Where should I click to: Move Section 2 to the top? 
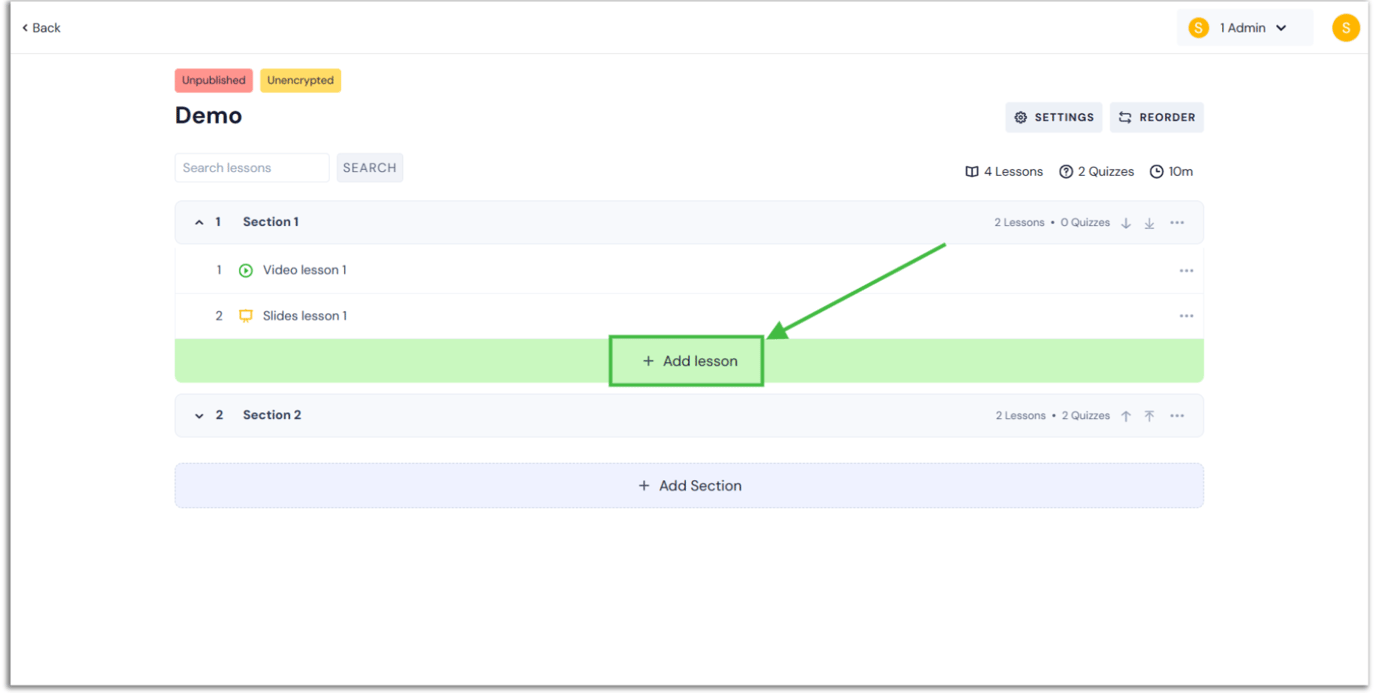pos(1148,415)
